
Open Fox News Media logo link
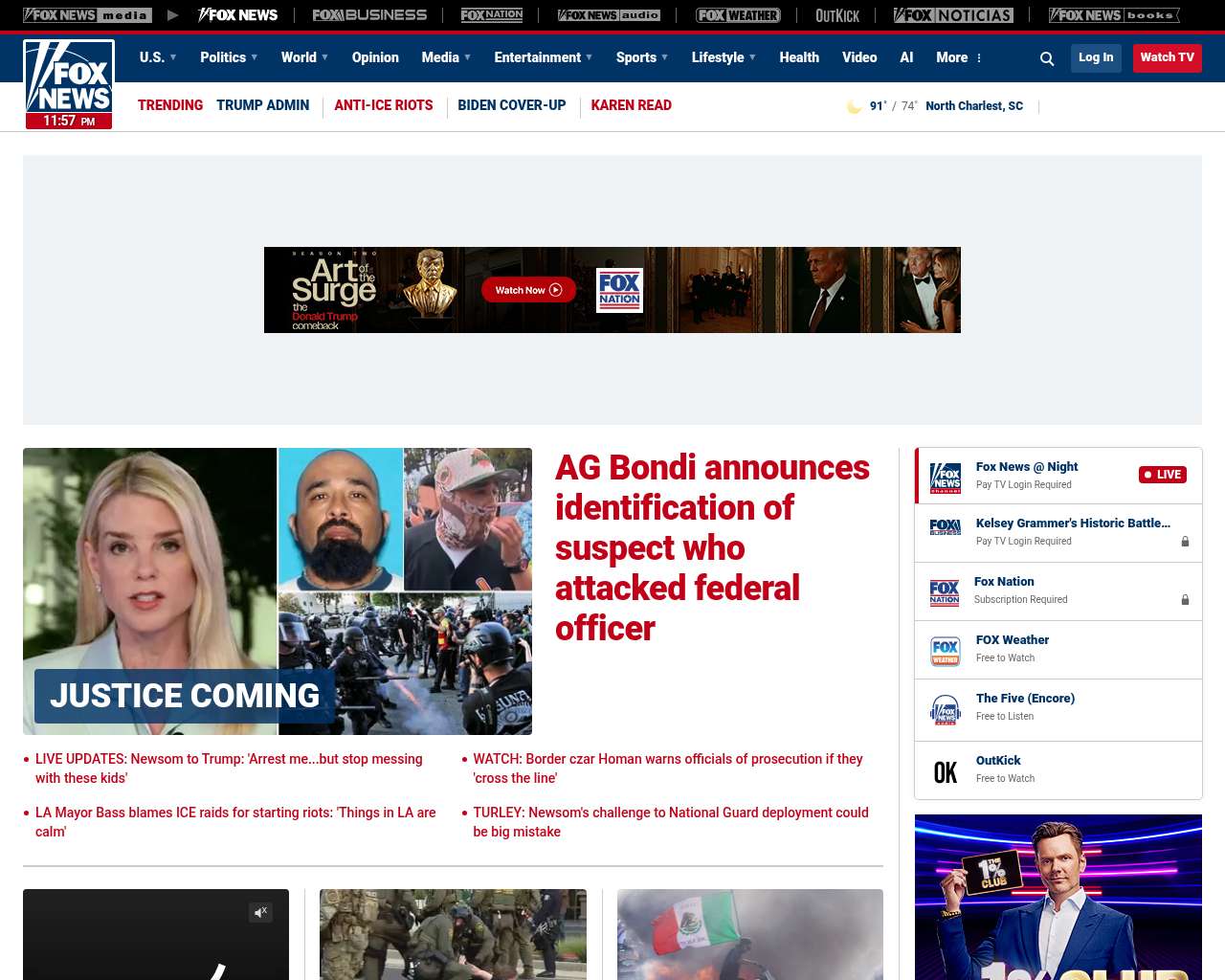[87, 15]
